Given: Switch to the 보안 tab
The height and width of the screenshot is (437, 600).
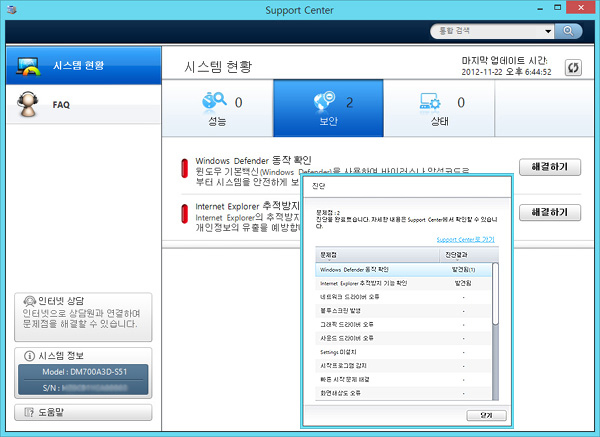Looking at the screenshot, I should coord(328,108).
